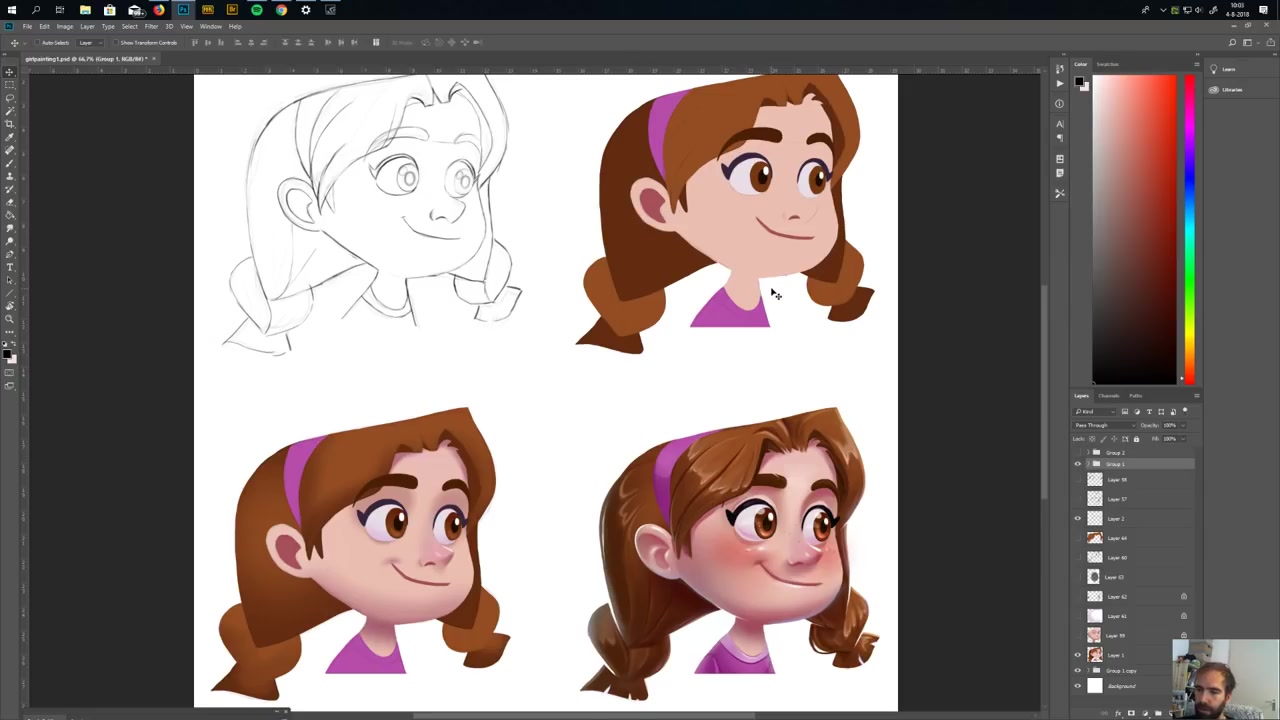Enable Show Transform Controls checkbox
1280x720 pixels.
116,42
